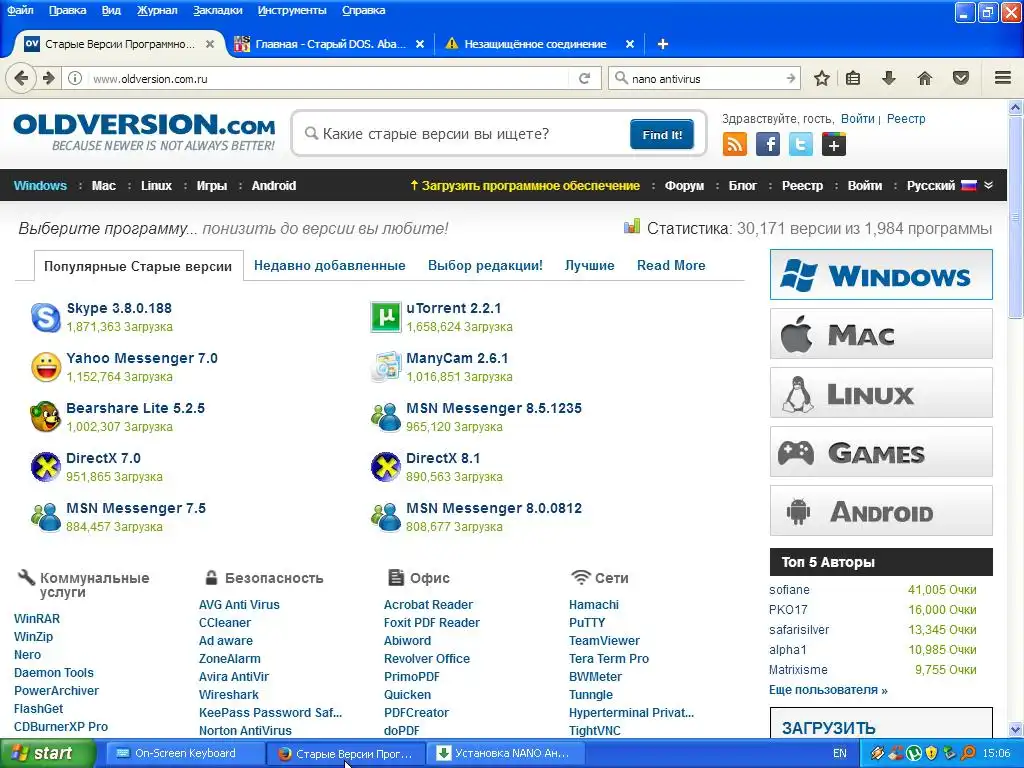
Task: Go back with the browser back arrow
Action: point(21,78)
